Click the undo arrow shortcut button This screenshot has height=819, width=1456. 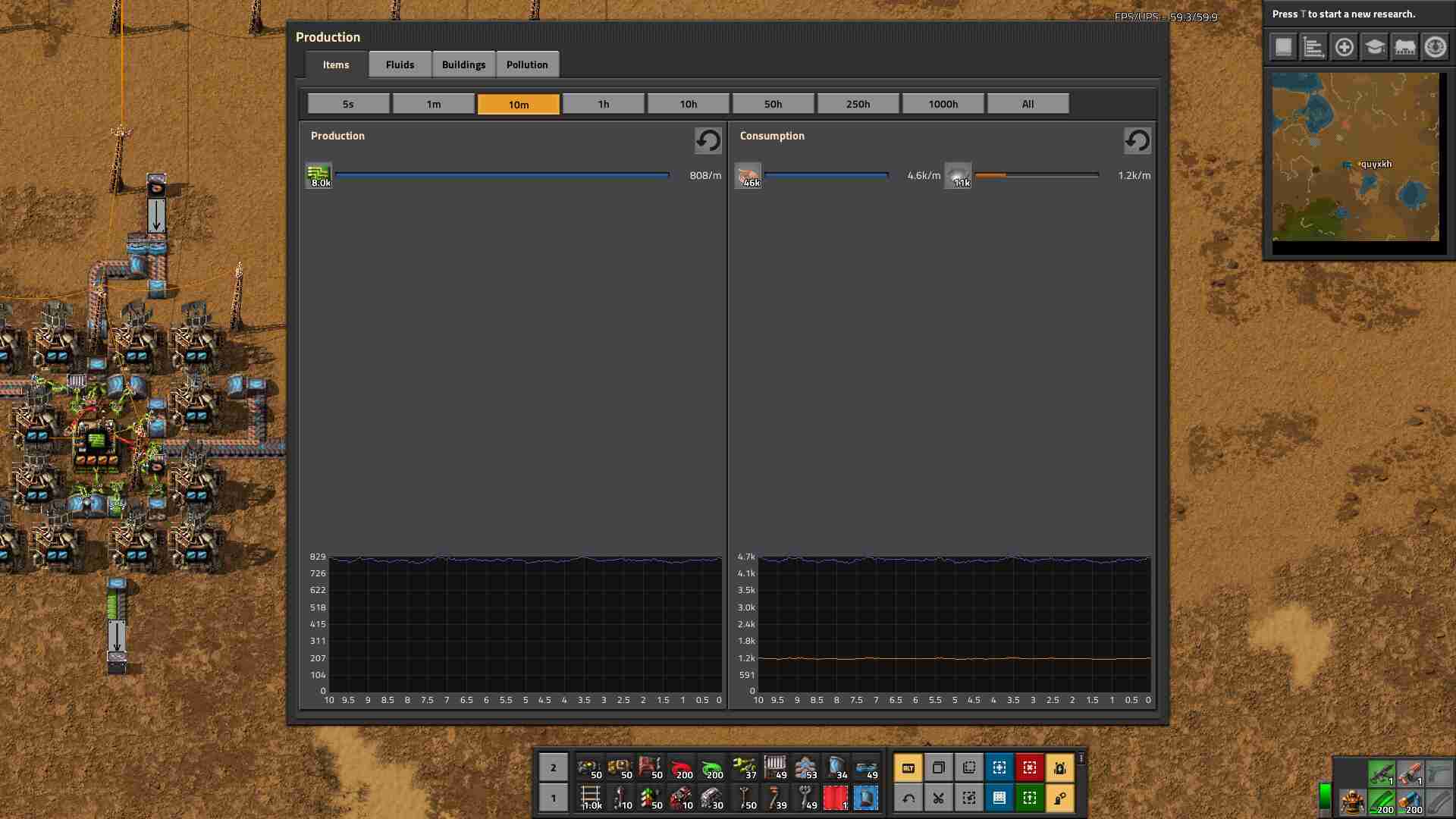click(908, 798)
